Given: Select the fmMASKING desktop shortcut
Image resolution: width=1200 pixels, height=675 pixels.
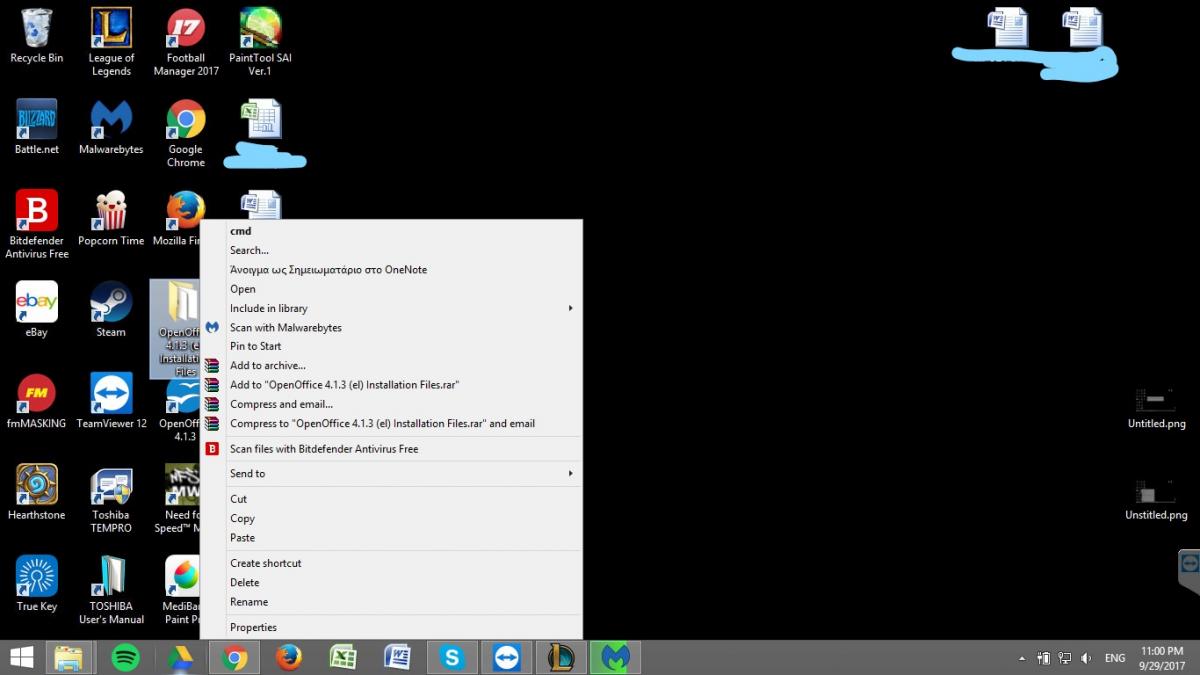Looking at the screenshot, I should click(36, 401).
